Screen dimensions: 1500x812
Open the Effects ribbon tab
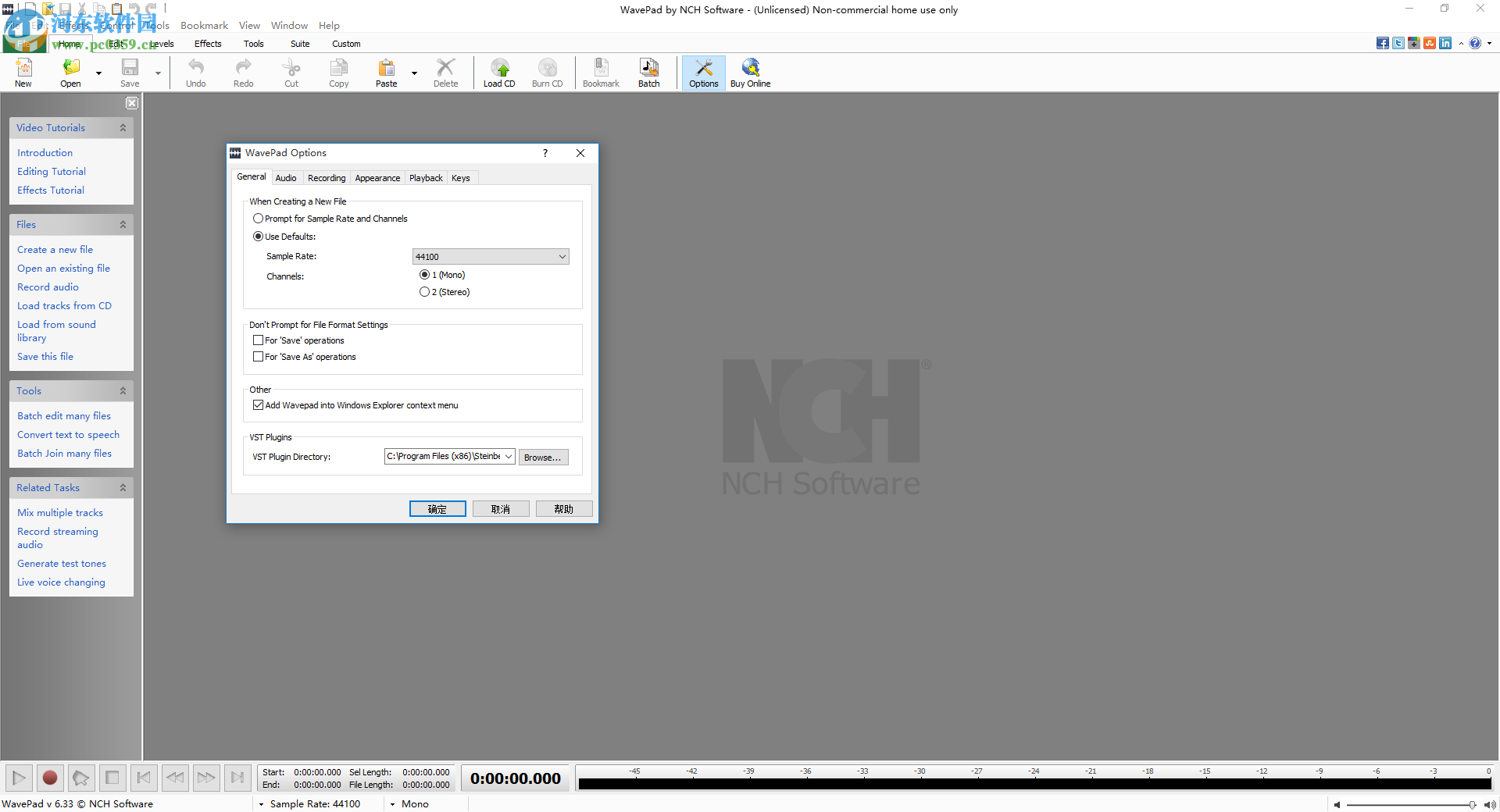(x=208, y=44)
